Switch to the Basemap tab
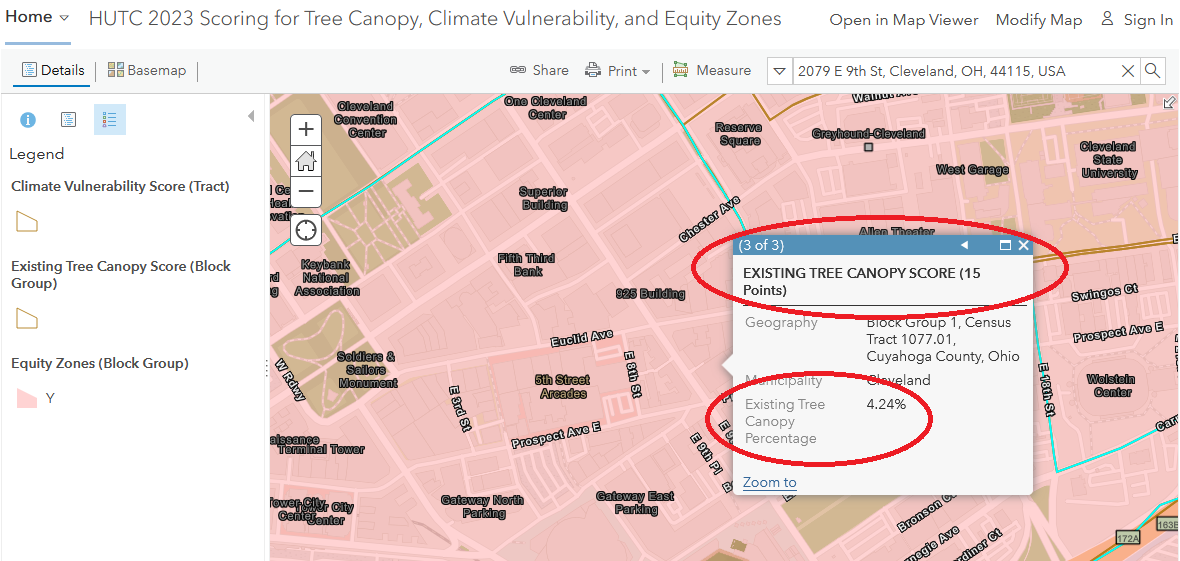Image resolution: width=1180 pixels, height=561 pixels. pos(147,70)
